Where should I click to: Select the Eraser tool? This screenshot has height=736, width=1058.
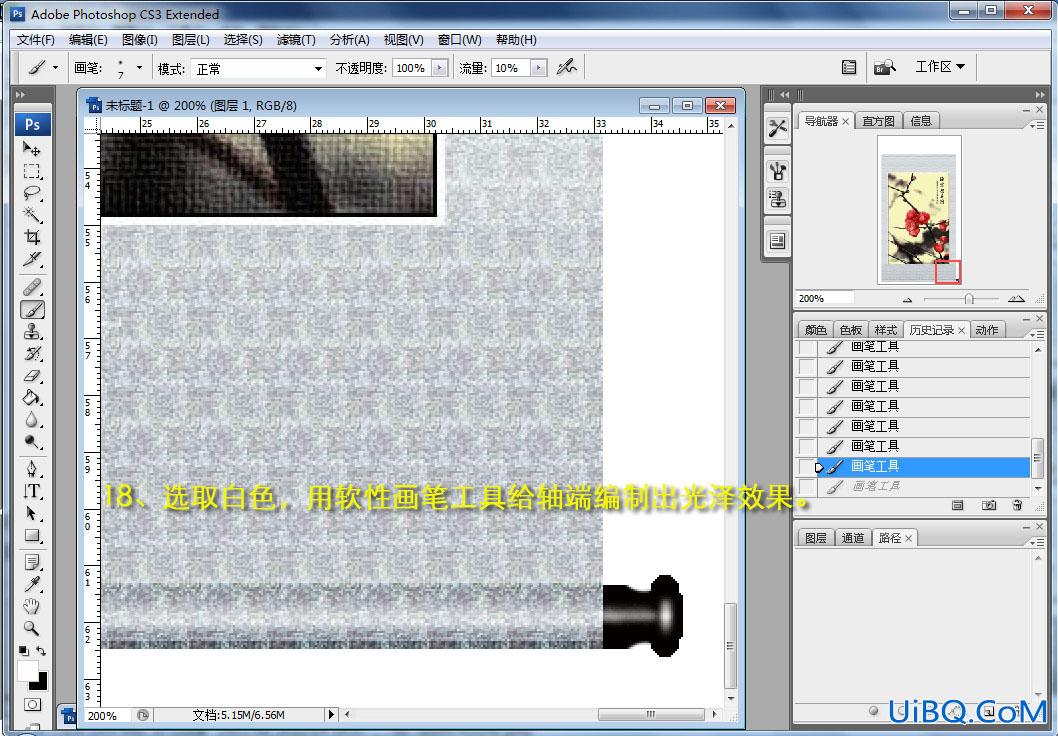32,376
